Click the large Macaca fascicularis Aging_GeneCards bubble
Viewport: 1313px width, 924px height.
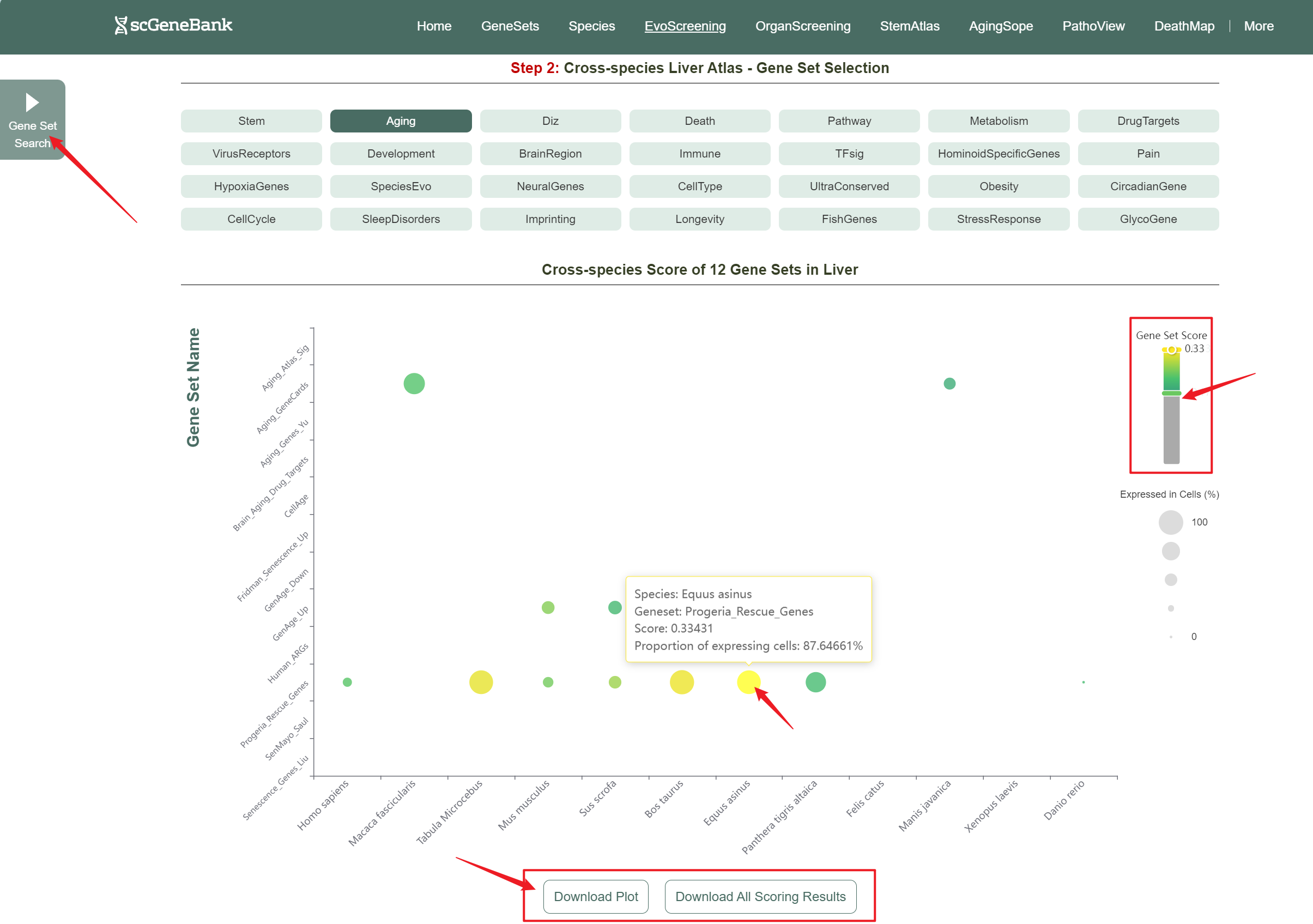tap(414, 383)
